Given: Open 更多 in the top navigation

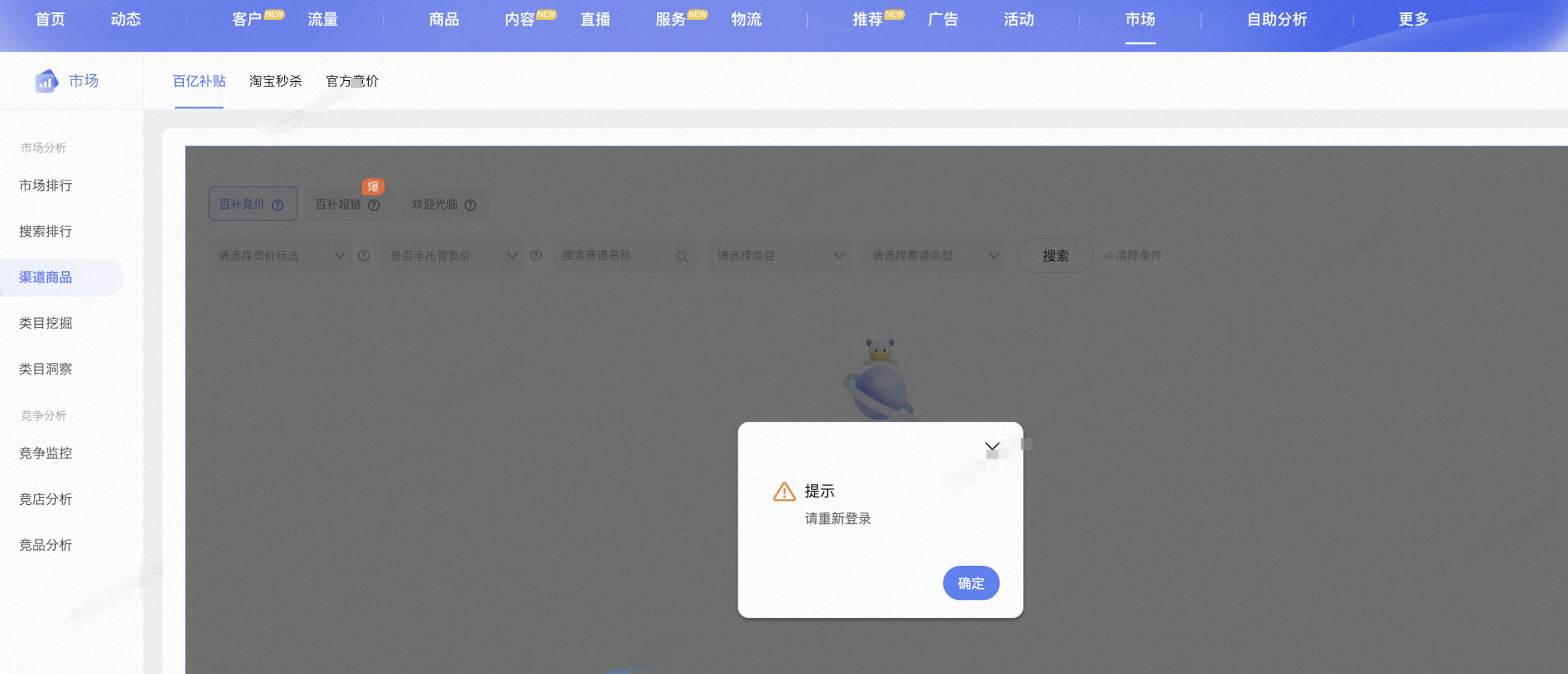Looking at the screenshot, I should (1414, 20).
